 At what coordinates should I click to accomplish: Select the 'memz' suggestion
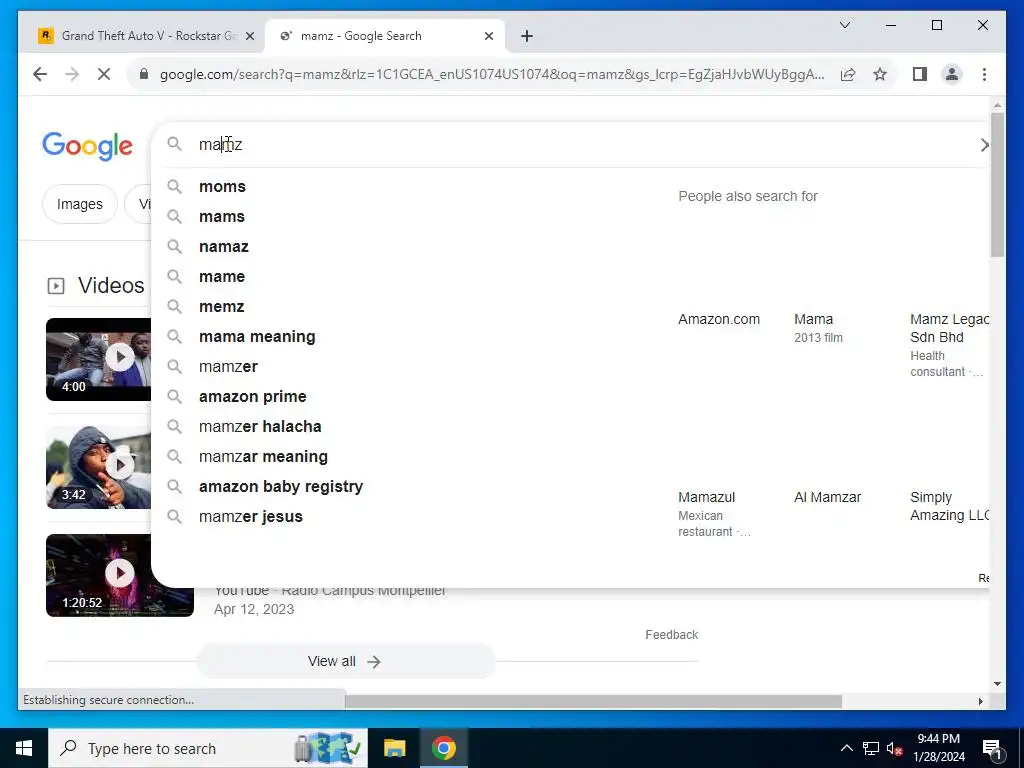221,307
